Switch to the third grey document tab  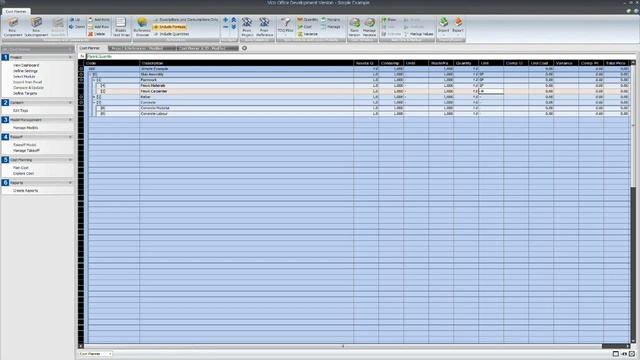[208, 48]
